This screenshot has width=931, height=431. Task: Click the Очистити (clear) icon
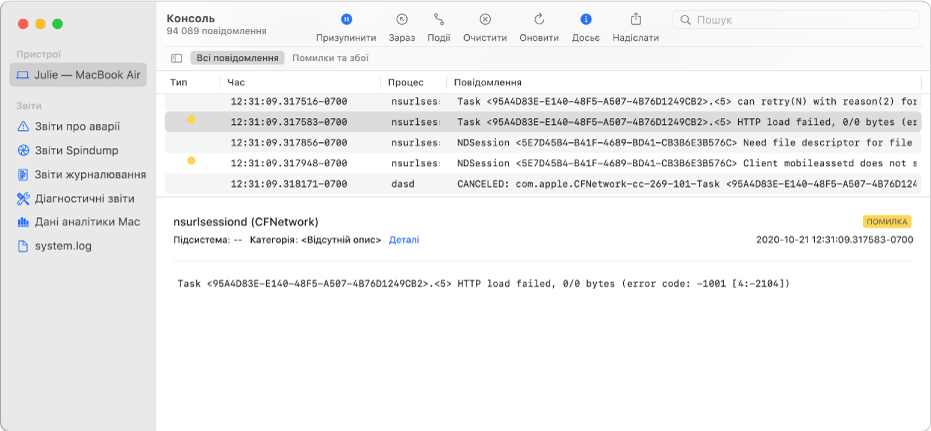tap(485, 20)
